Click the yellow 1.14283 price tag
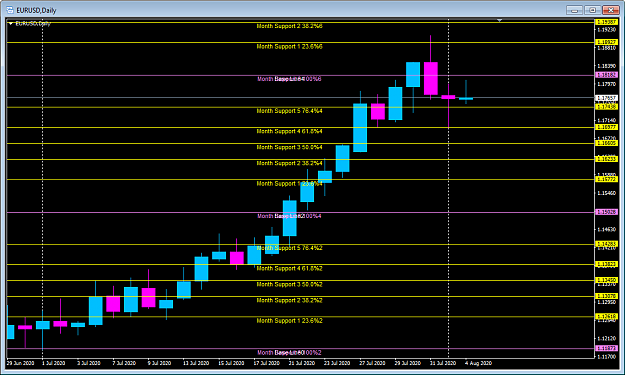Screen dimensions: 625x375 point(606,244)
